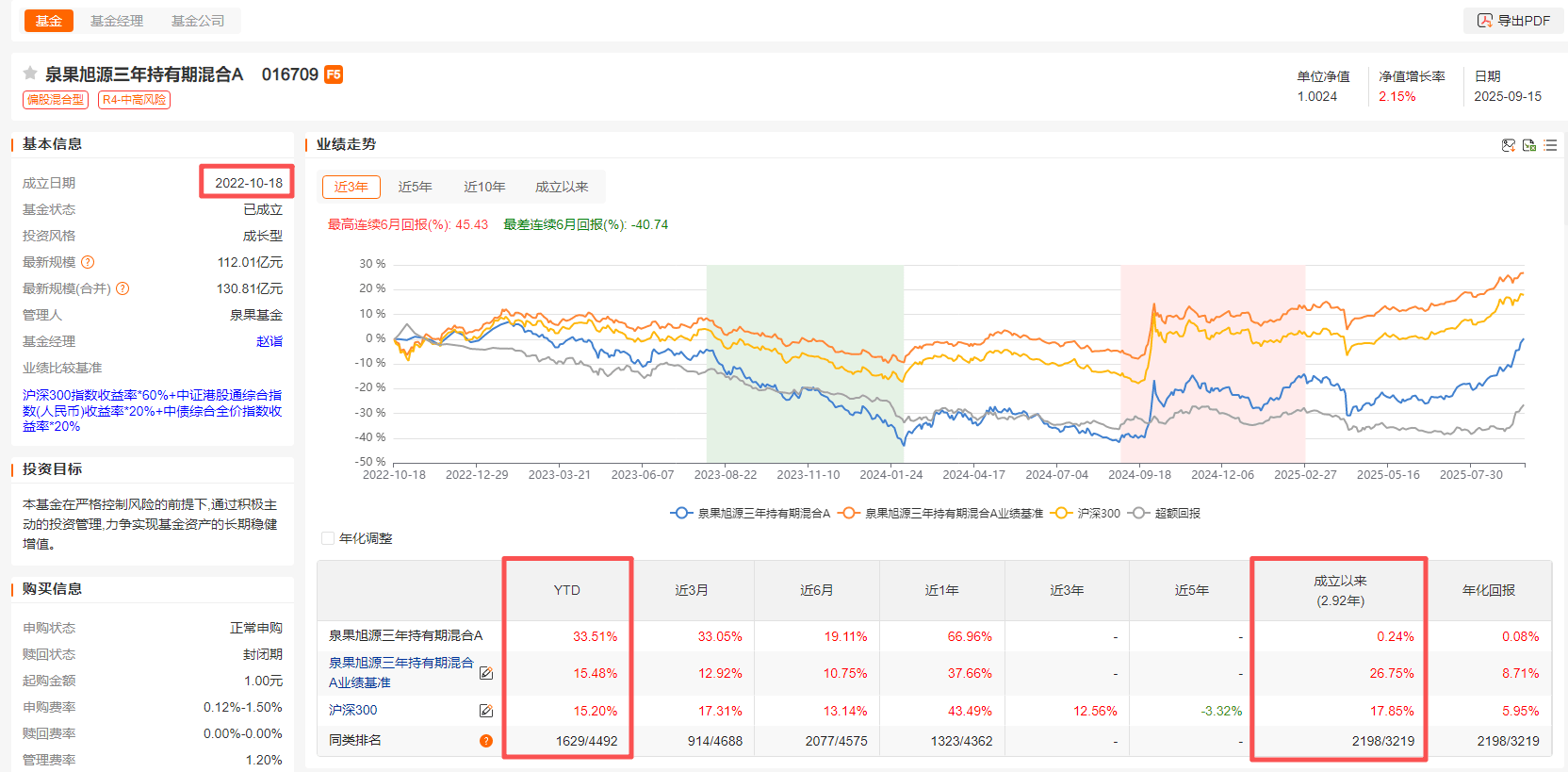
Task: Open fund manager 赵诣 link
Action: coord(269,341)
